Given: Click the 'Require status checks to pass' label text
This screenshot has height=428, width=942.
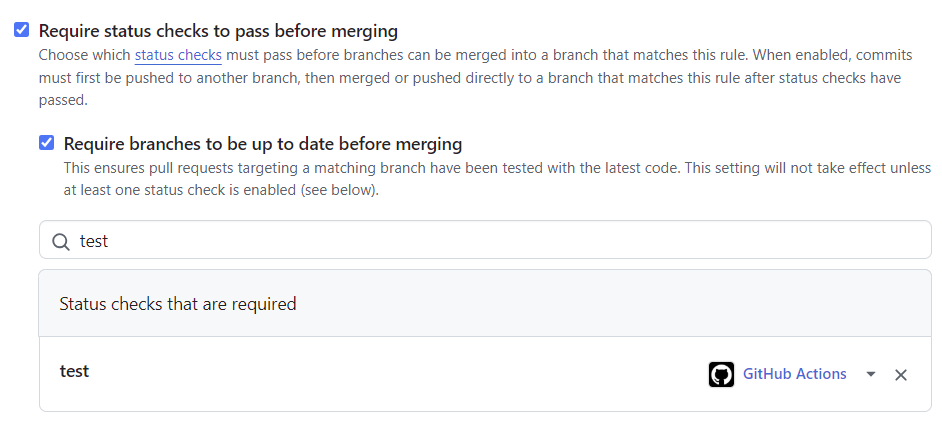Looking at the screenshot, I should 218,31.
